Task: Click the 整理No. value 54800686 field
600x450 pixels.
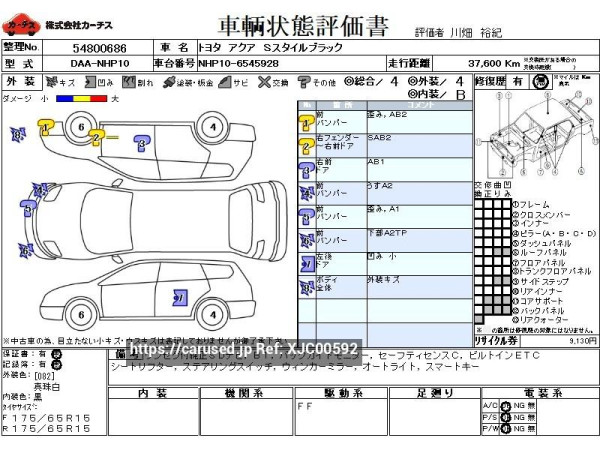Action: click(98, 47)
